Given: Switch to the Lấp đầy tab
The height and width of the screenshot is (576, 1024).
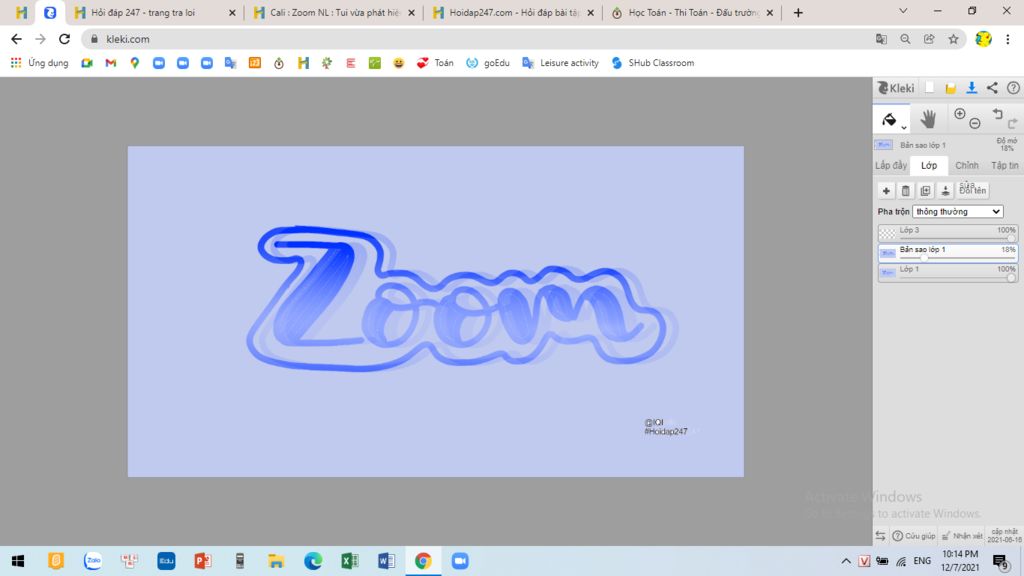Looking at the screenshot, I should [x=891, y=165].
